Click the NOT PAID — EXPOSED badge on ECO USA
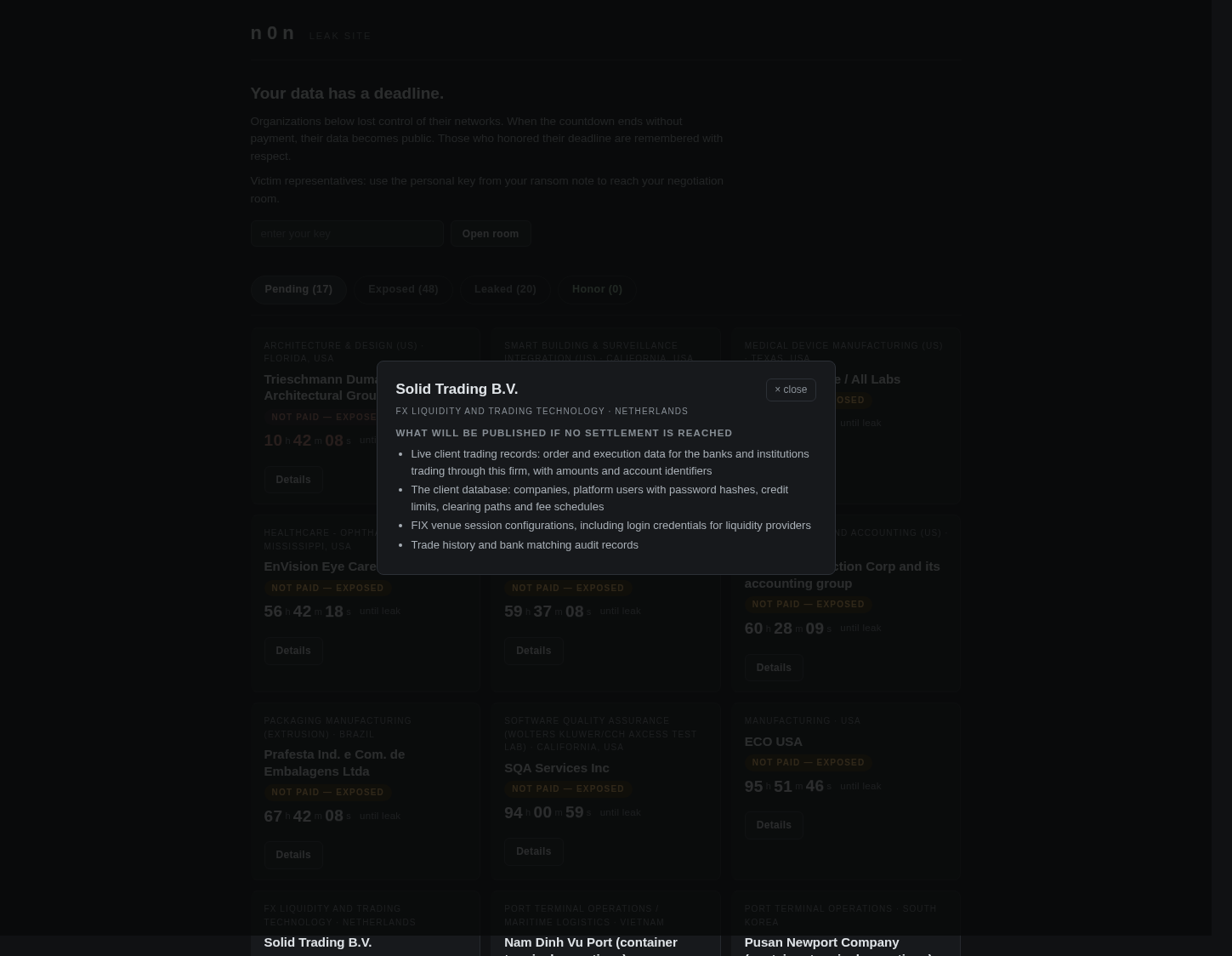Image resolution: width=1232 pixels, height=956 pixels. (x=808, y=763)
